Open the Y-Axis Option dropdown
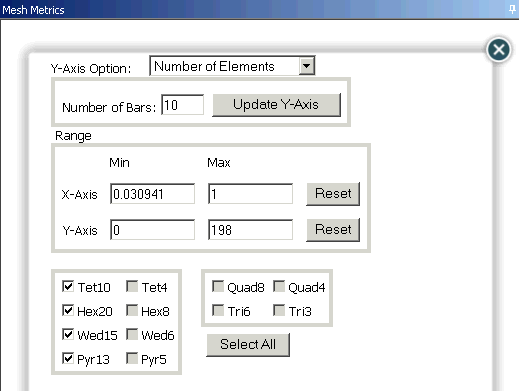The width and height of the screenshot is (519, 391). (306, 66)
